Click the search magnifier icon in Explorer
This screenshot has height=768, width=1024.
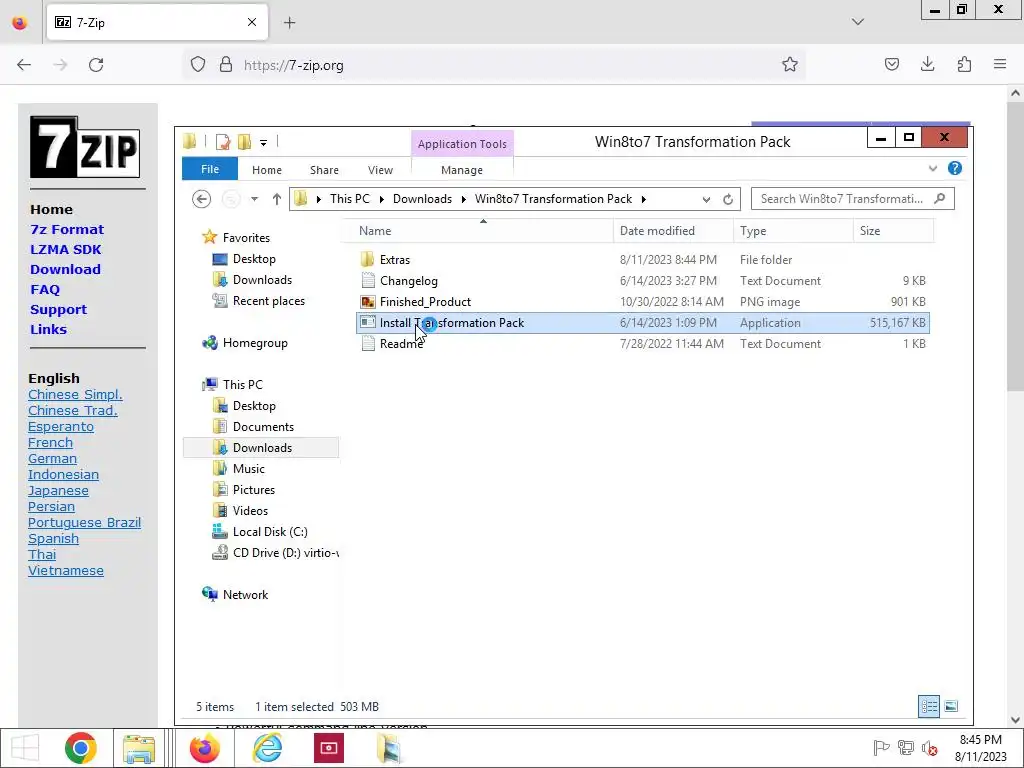pos(940,199)
